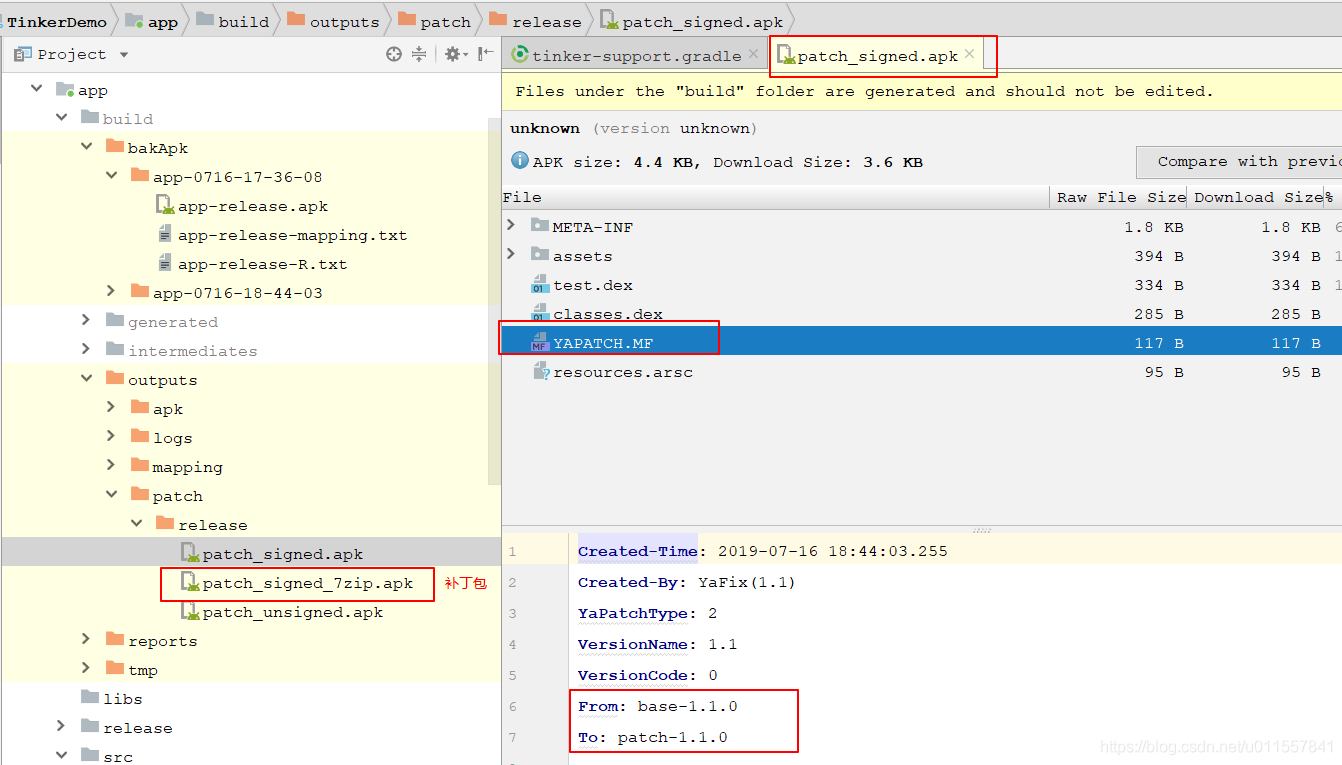Click the release breadcrumb in navigation bar

[x=546, y=22]
